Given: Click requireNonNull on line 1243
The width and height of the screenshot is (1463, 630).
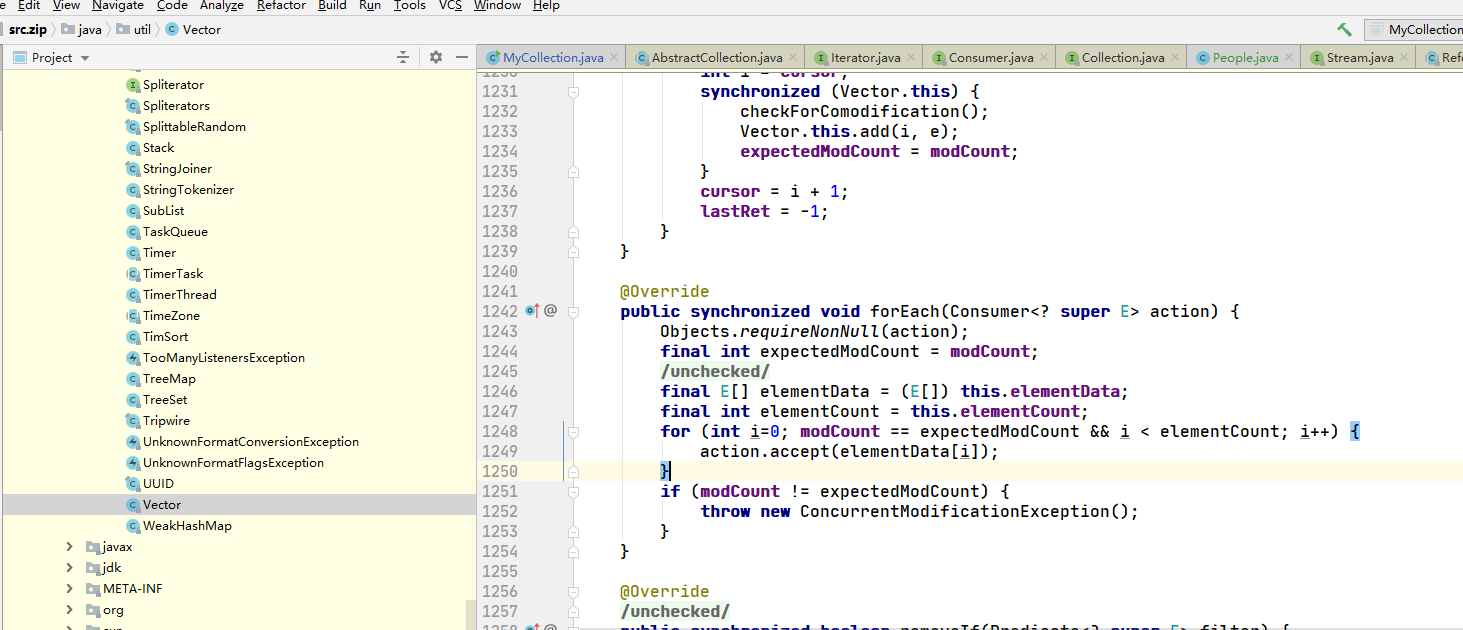Looking at the screenshot, I should (810, 331).
